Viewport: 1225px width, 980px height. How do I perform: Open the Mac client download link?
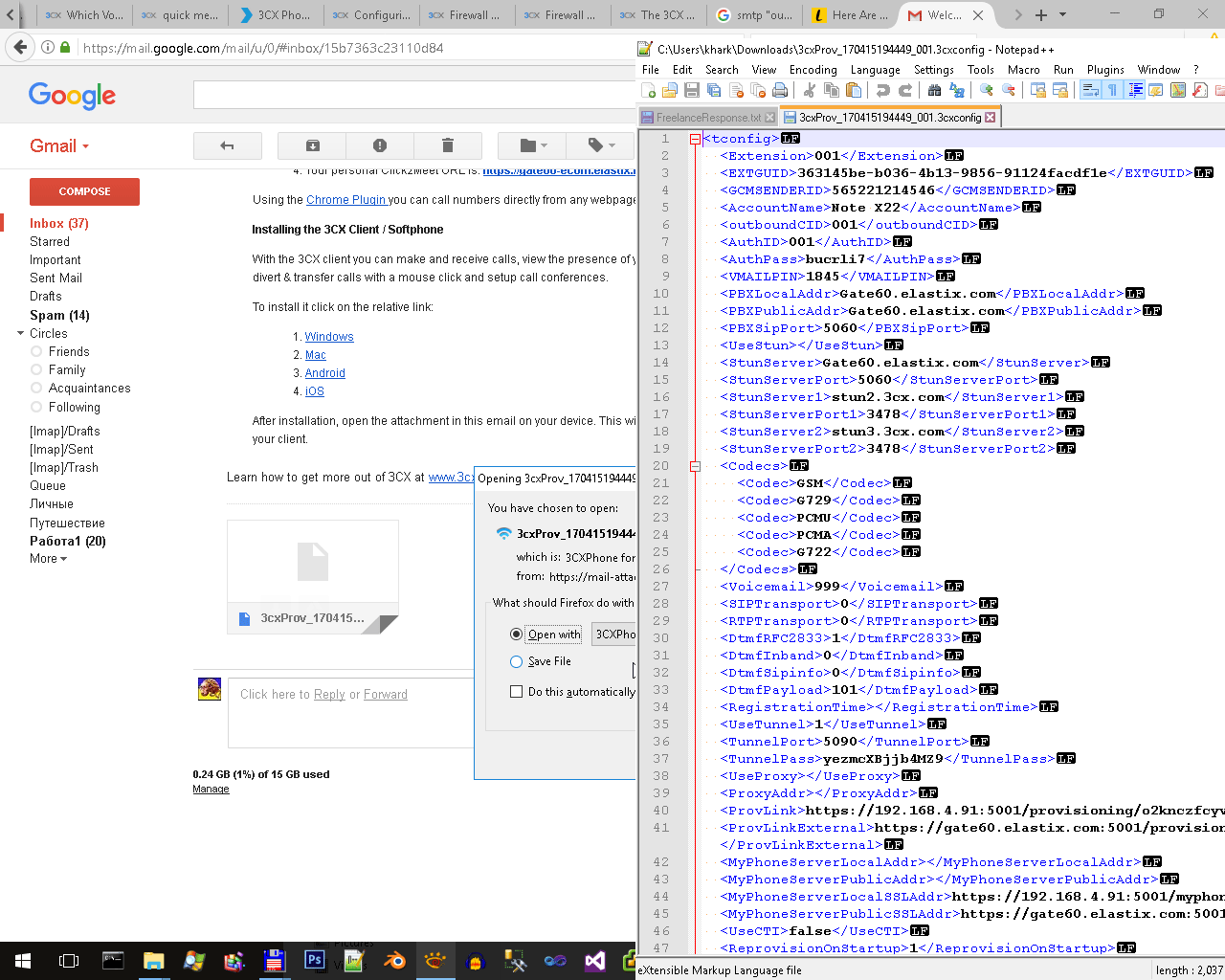316,355
